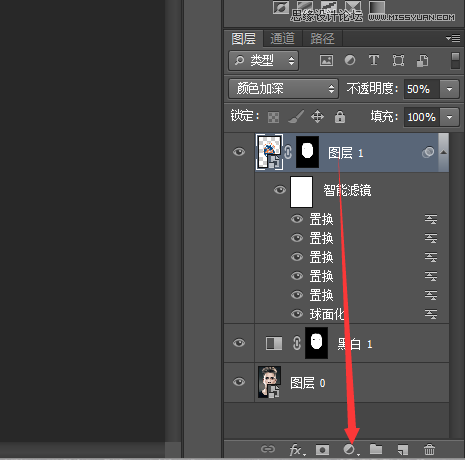
Task: Lock layer position move icon
Action: point(317,117)
